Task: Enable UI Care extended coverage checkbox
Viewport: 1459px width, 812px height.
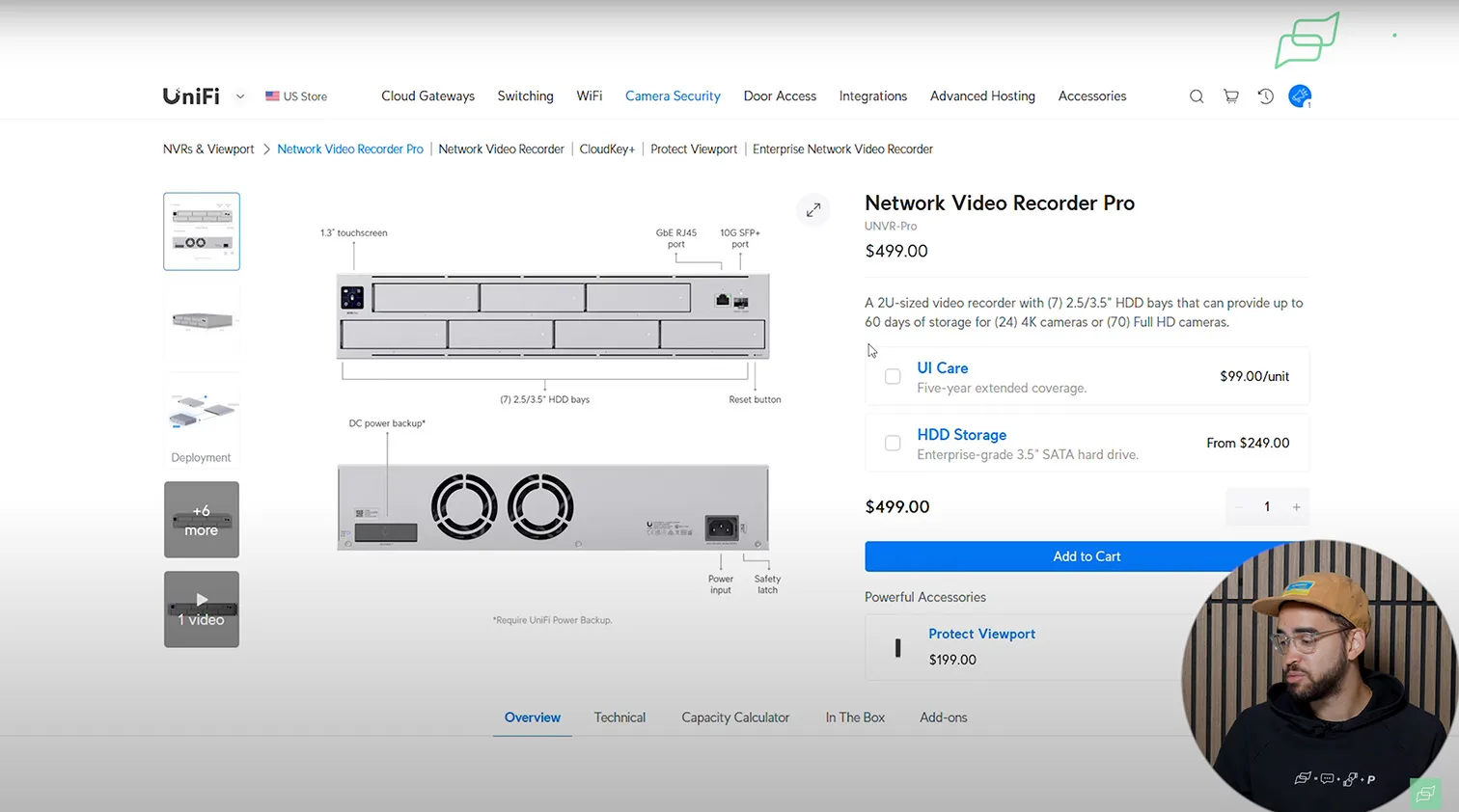Action: coord(893,376)
